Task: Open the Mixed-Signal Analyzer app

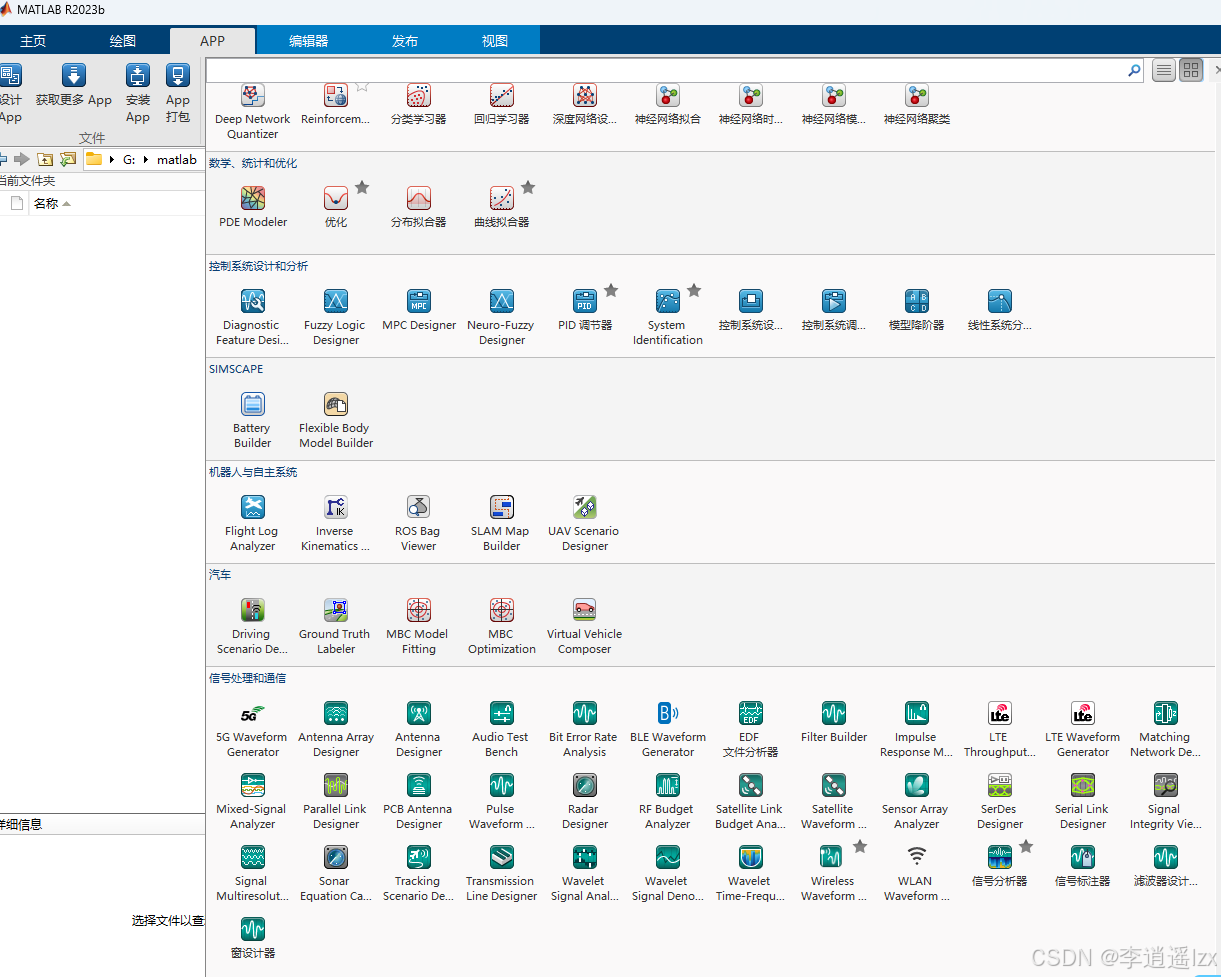Action: [253, 801]
